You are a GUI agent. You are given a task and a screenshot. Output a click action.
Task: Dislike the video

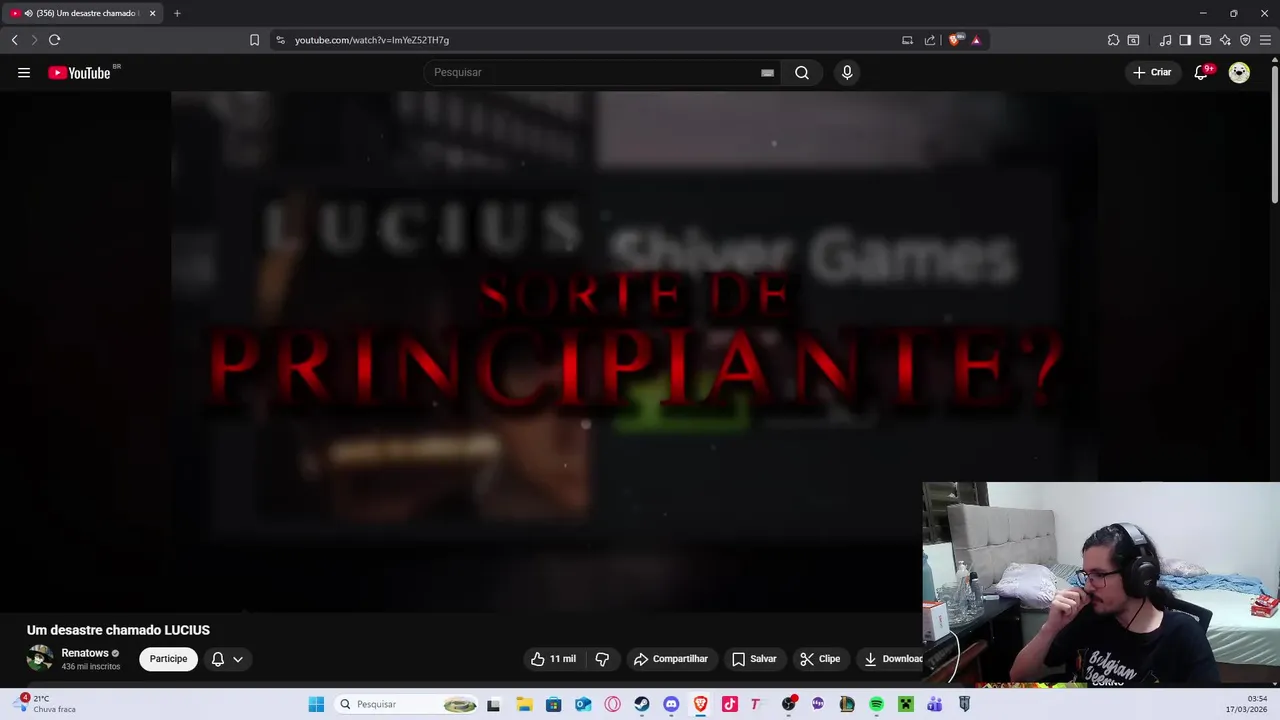click(x=602, y=659)
